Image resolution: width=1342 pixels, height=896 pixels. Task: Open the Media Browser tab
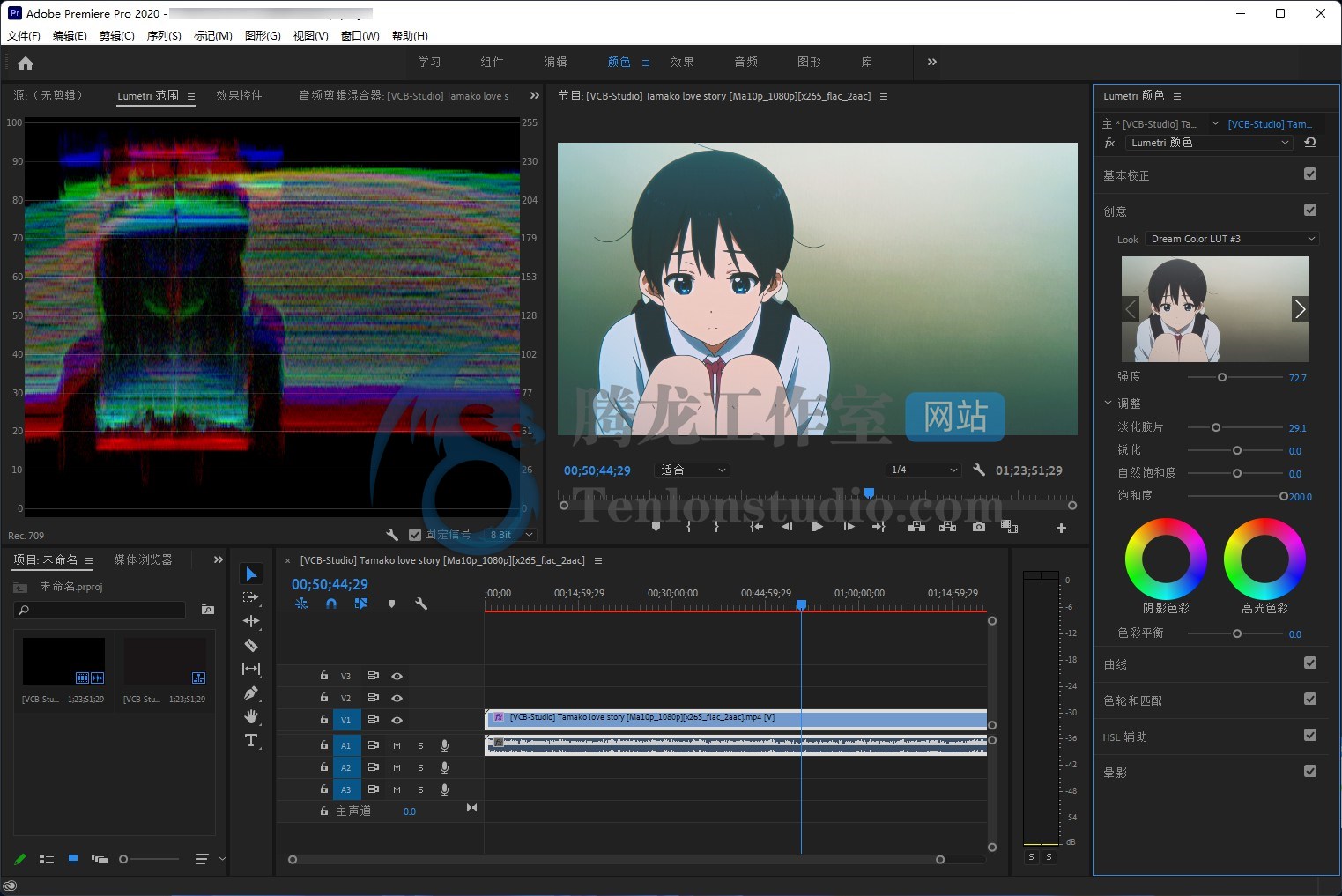[143, 559]
